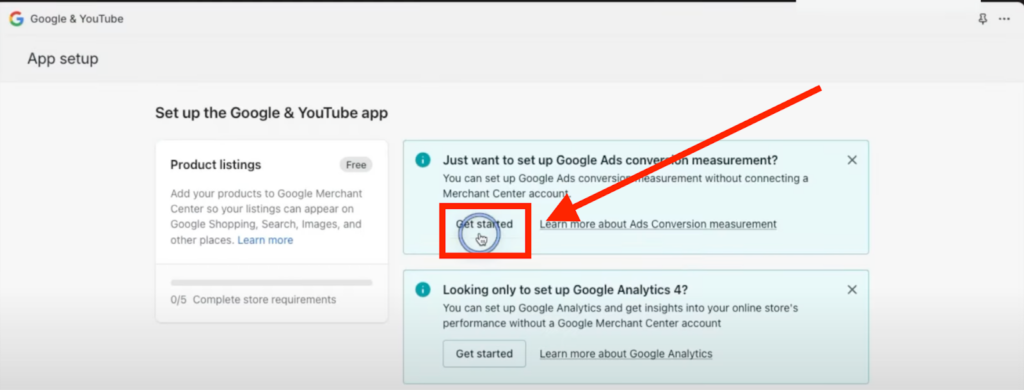Image resolution: width=1024 pixels, height=390 pixels.
Task: Dismiss the Google Ads conversion measurement banner
Action: coord(852,160)
